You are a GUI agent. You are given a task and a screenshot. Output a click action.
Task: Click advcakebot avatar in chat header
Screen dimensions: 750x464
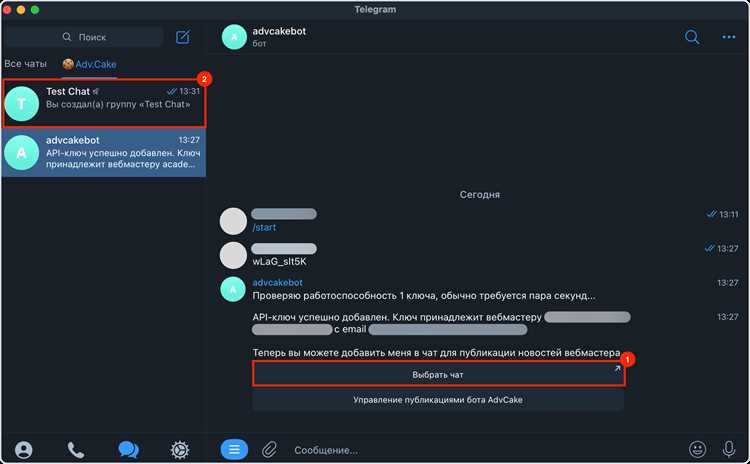[234, 37]
